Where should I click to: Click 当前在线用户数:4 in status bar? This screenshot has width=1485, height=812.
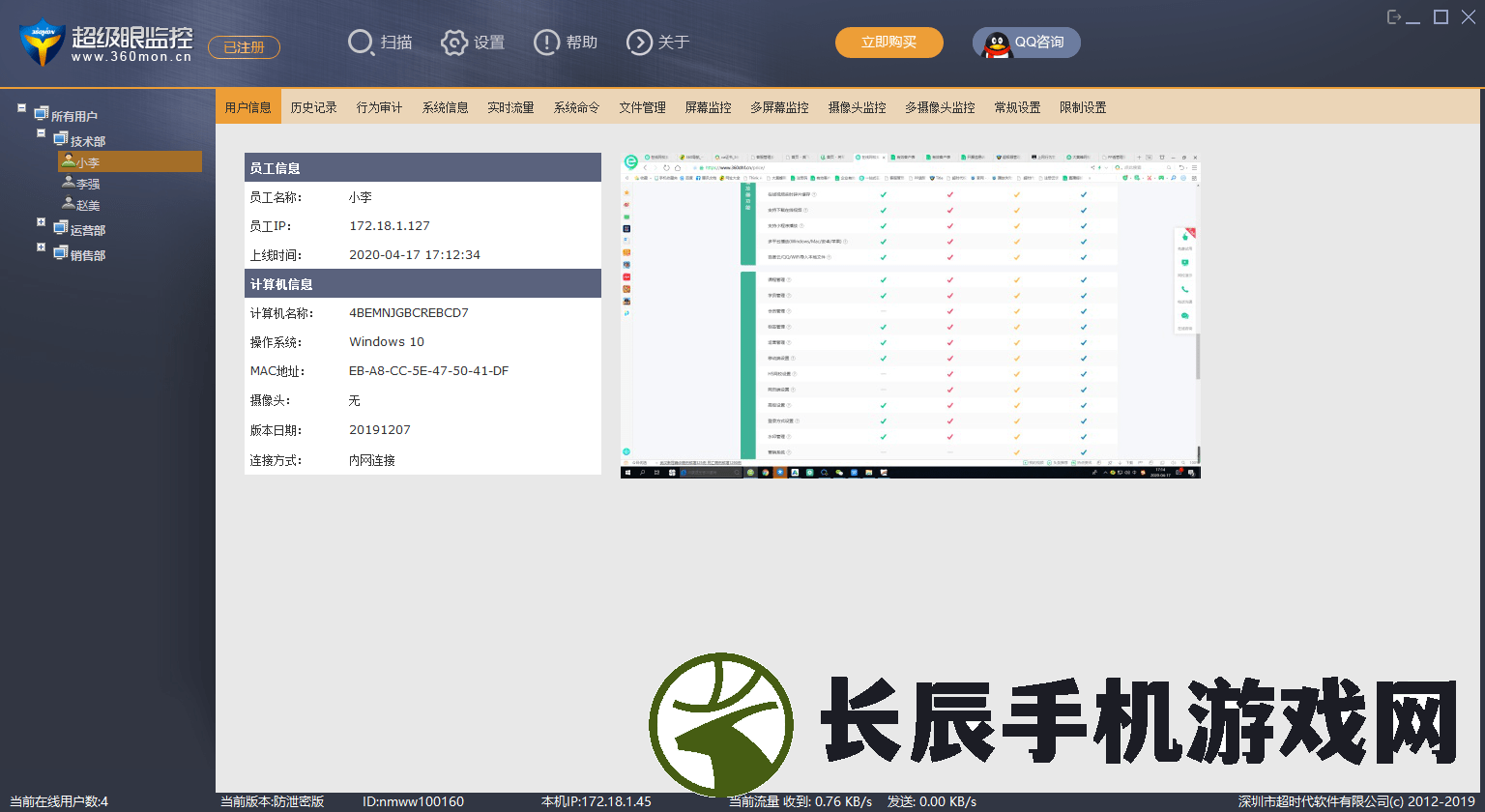(x=59, y=801)
